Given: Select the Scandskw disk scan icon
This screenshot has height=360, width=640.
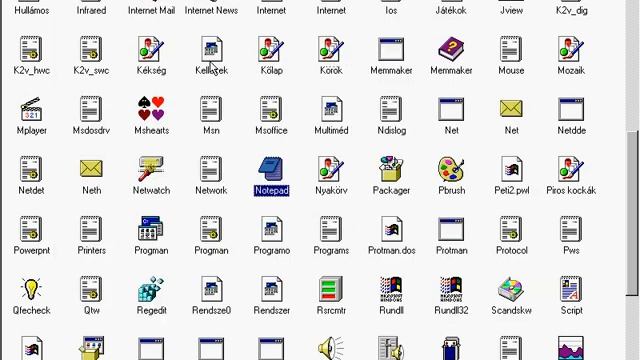Looking at the screenshot, I should [x=511, y=289].
